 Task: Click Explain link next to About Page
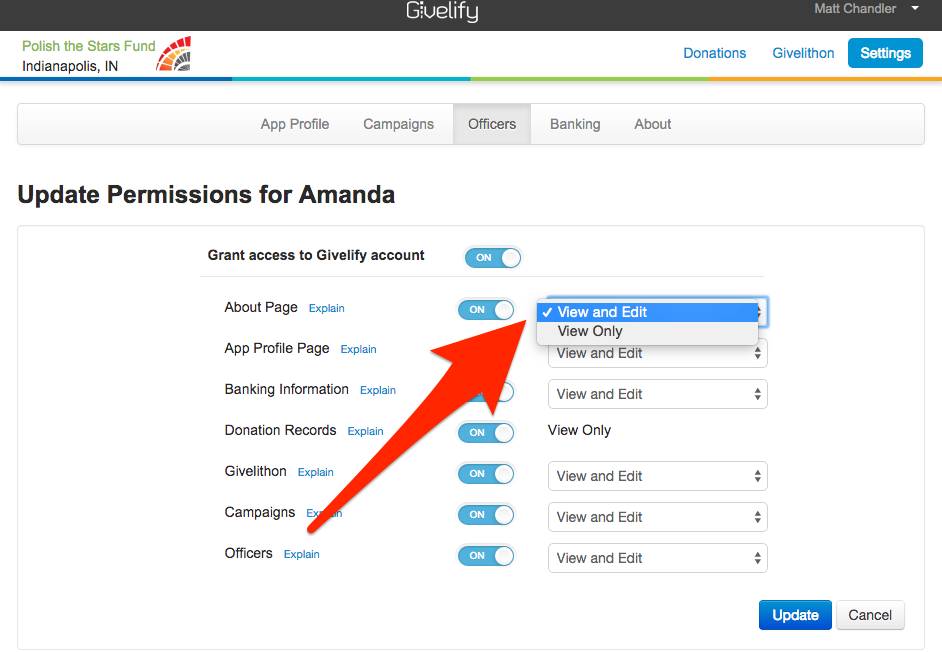326,308
